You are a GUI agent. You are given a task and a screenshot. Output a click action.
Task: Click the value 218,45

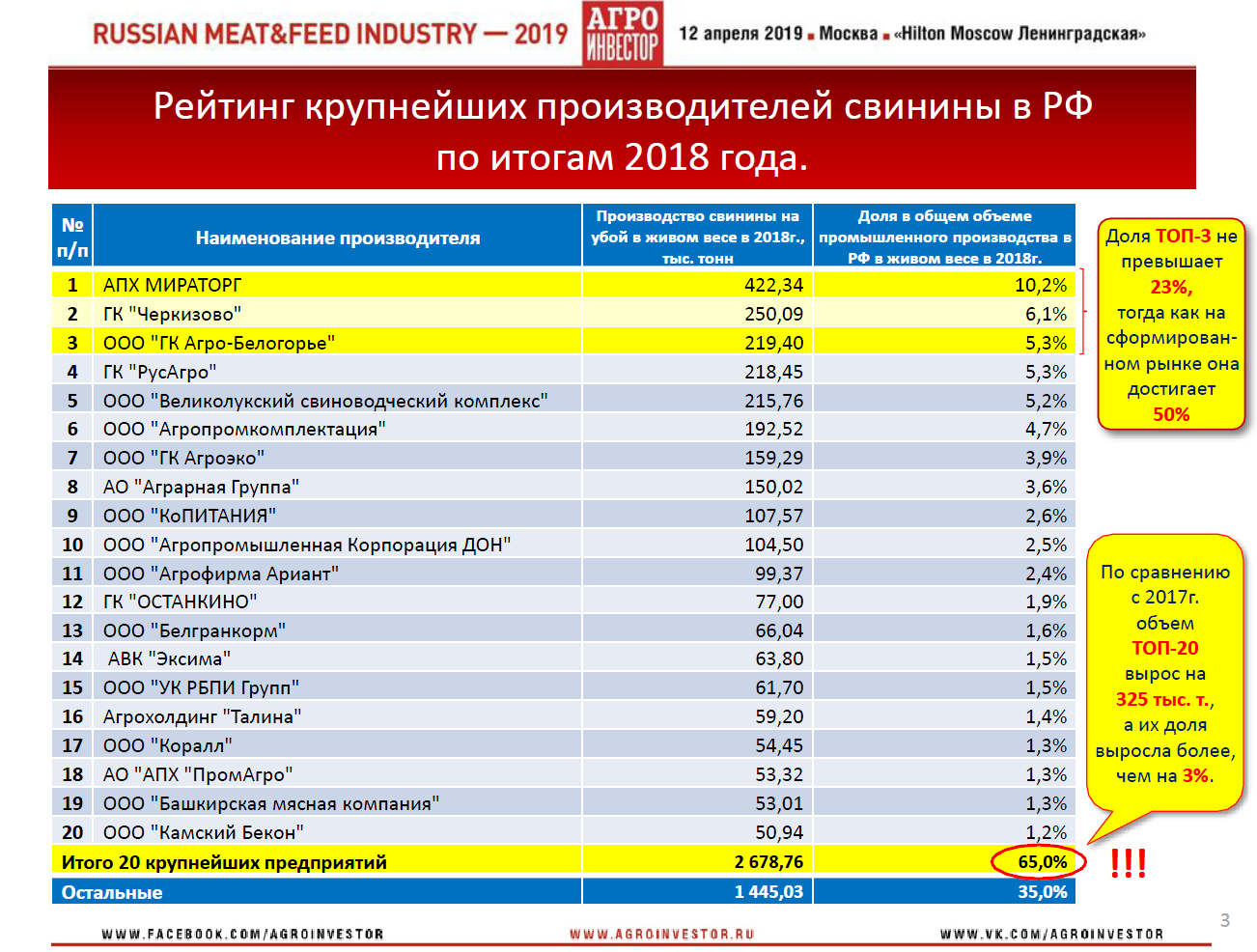tap(773, 372)
